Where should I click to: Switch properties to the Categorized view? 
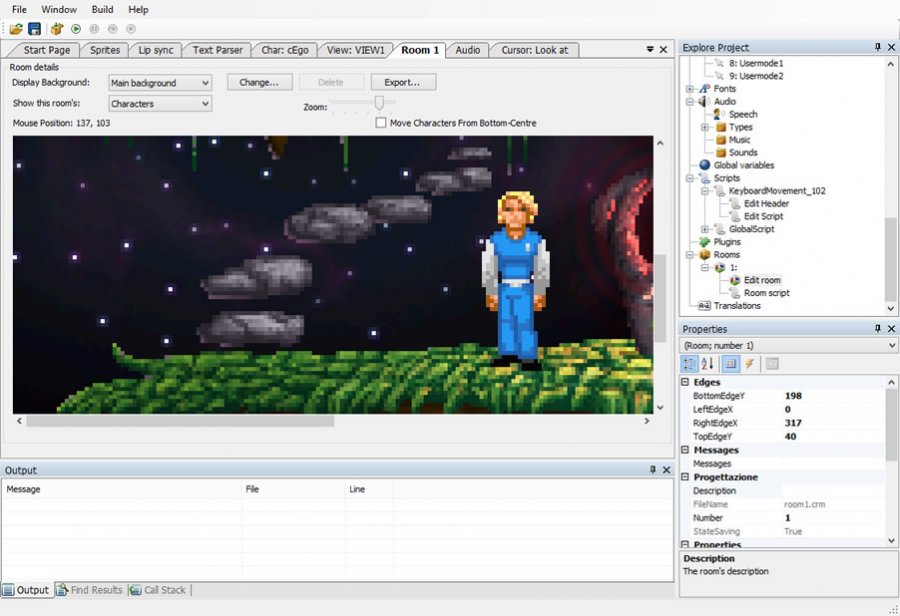click(x=689, y=363)
